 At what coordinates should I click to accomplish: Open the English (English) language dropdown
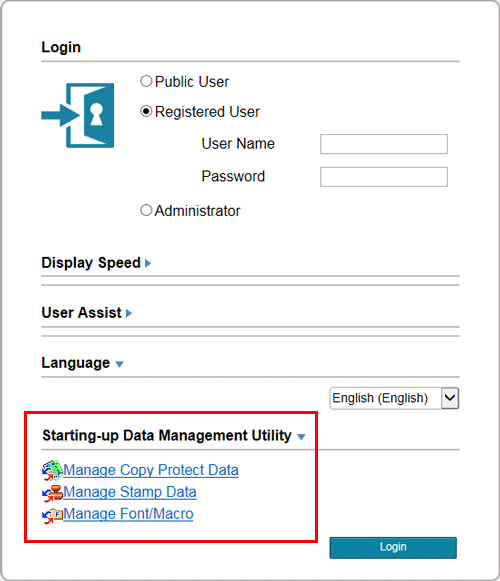click(x=394, y=398)
